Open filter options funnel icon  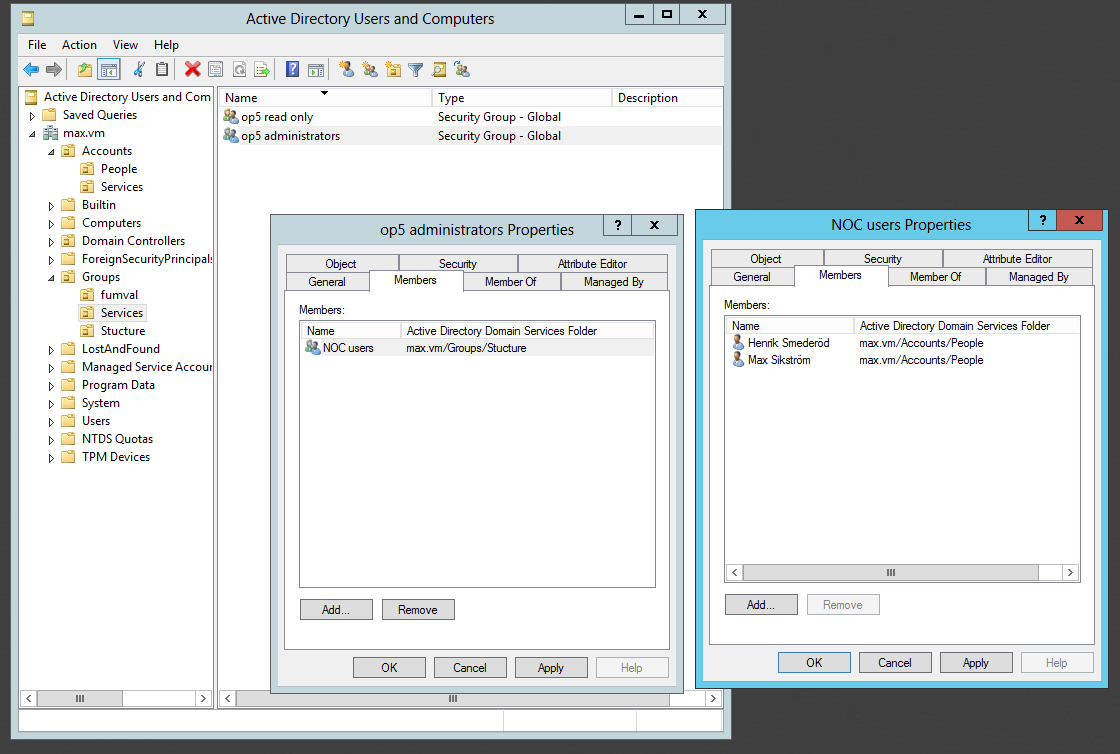(416, 69)
